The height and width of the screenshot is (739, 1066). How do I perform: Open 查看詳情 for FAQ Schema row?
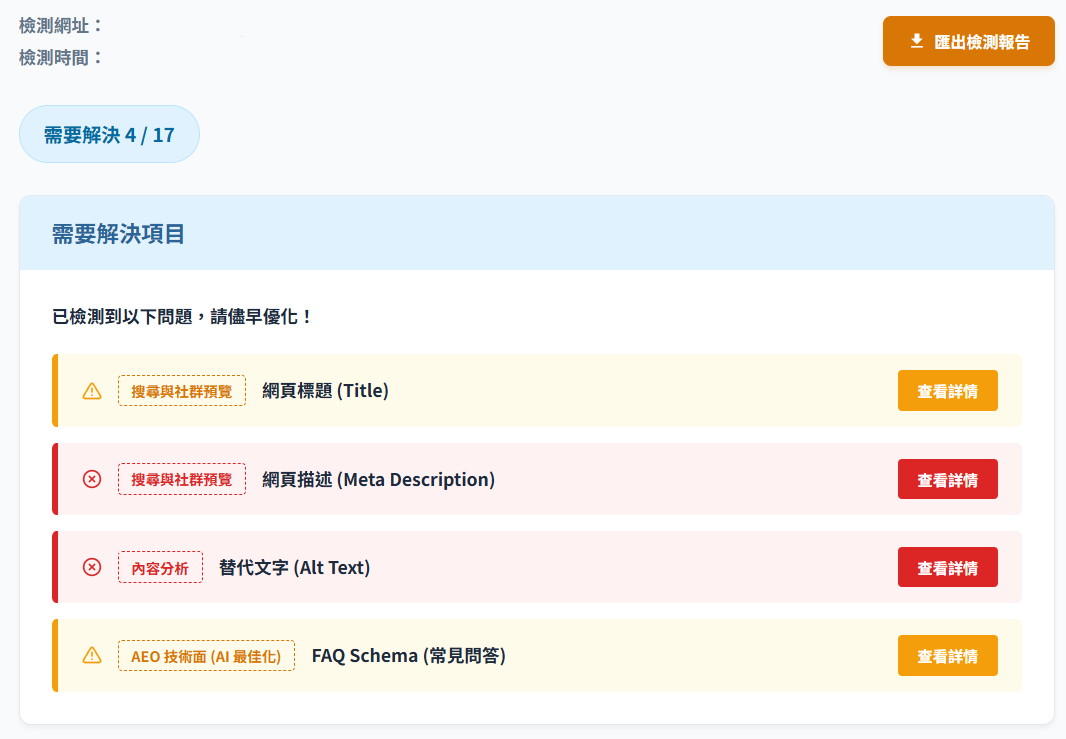click(x=947, y=656)
